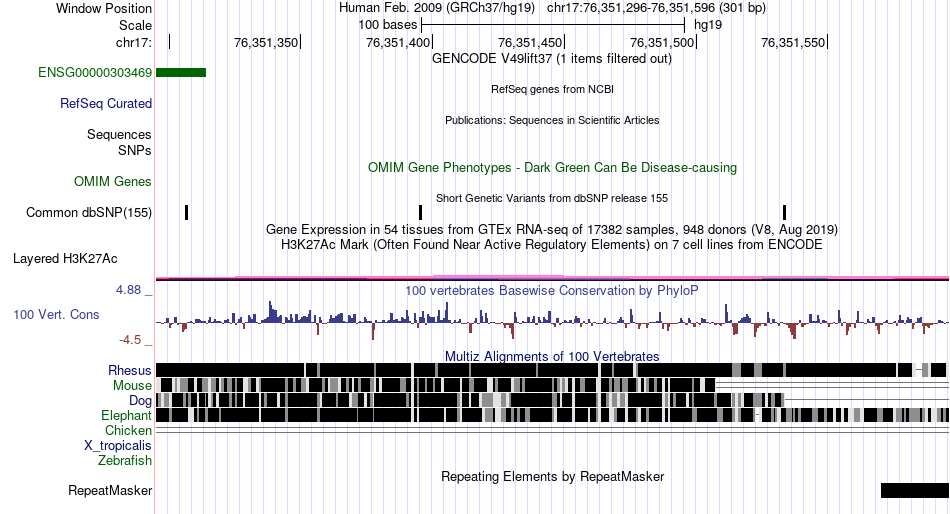Screen dimensions: 950x514
Task: Click Publications: Sequences in Scientific Articles title
Action: [x=552, y=120]
